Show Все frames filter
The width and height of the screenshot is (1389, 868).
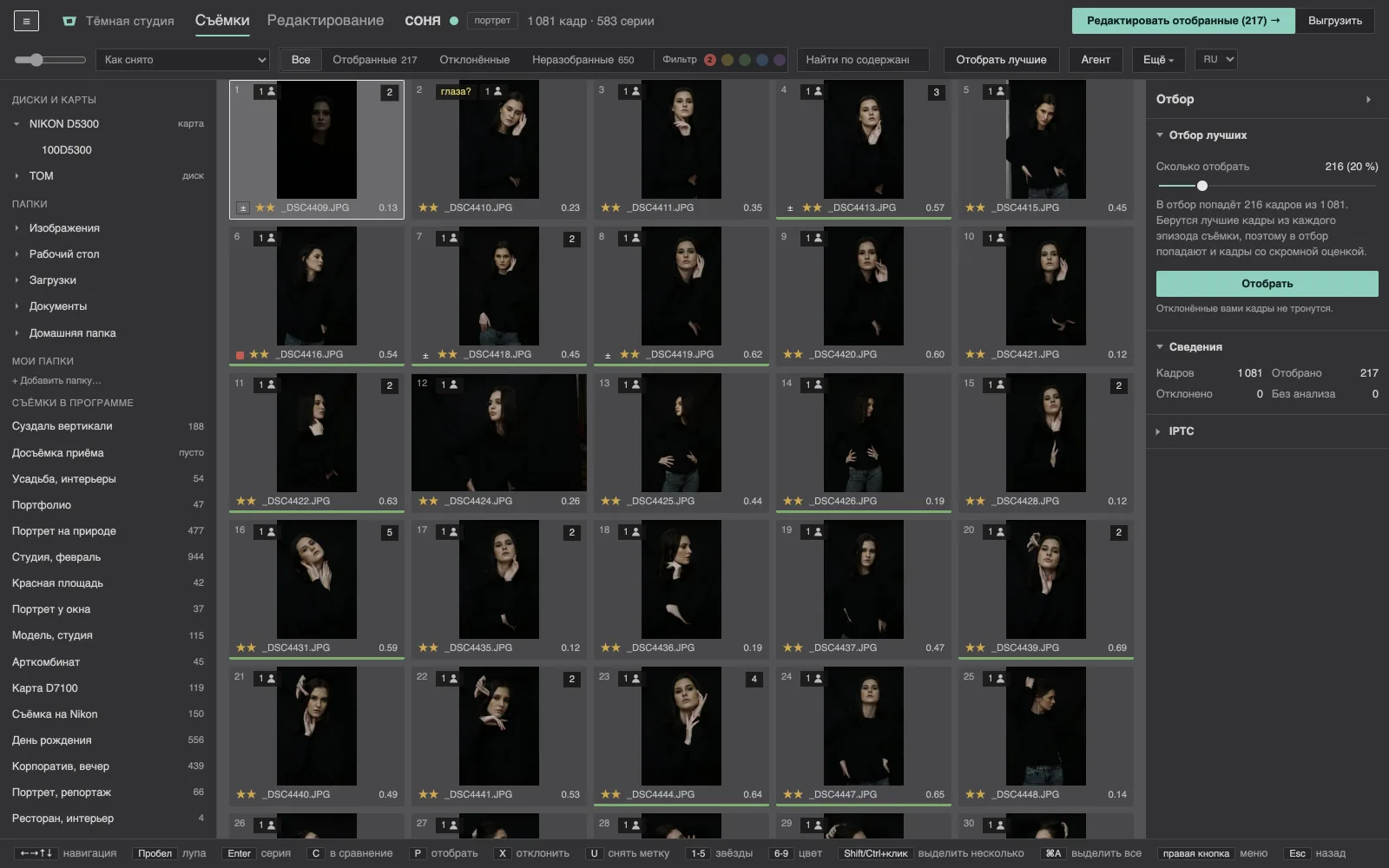tap(301, 60)
